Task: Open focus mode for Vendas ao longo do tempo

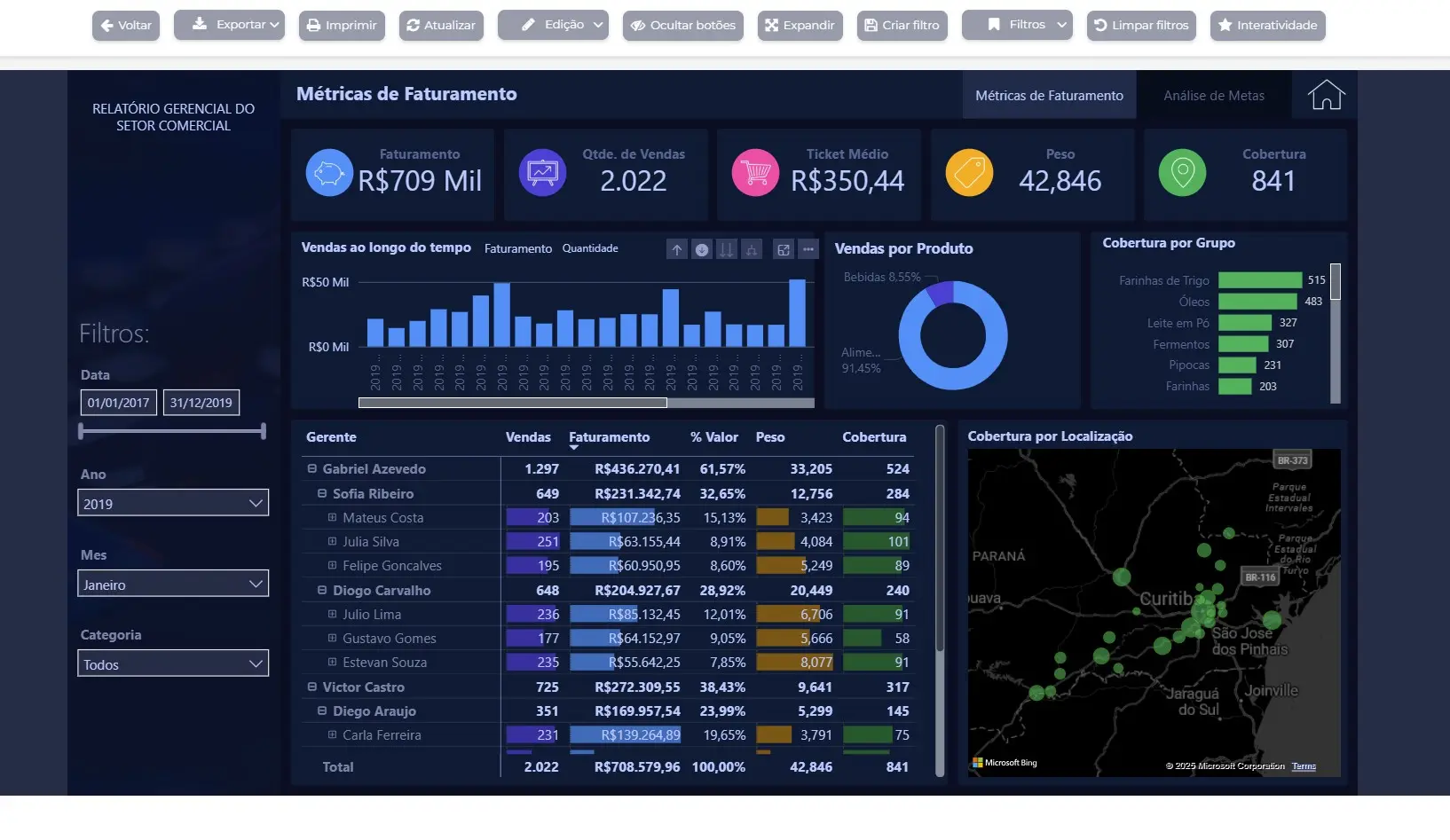Action: [784, 249]
